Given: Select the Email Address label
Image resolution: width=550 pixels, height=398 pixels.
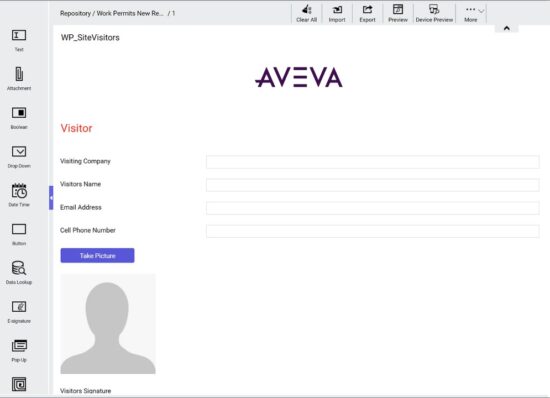Looking at the screenshot, I should click(x=81, y=207).
